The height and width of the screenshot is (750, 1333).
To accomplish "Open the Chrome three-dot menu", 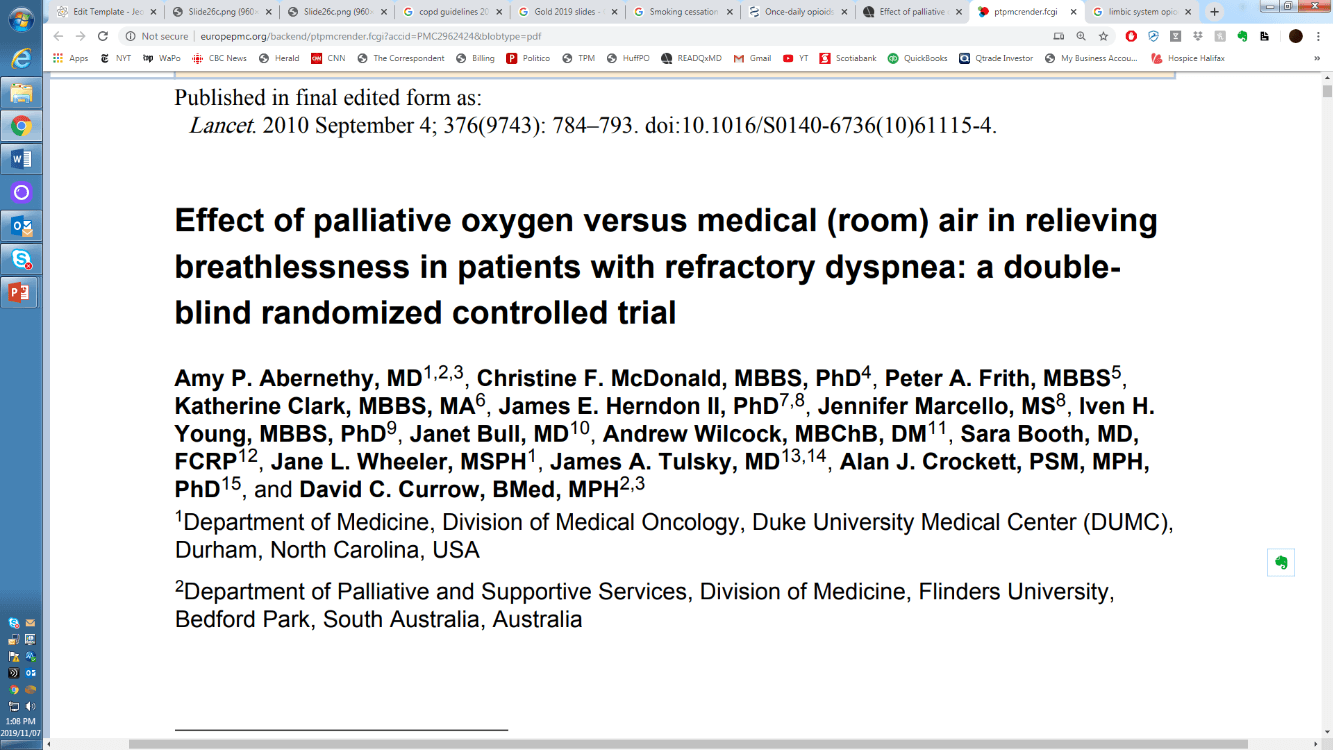I will coord(1320,36).
